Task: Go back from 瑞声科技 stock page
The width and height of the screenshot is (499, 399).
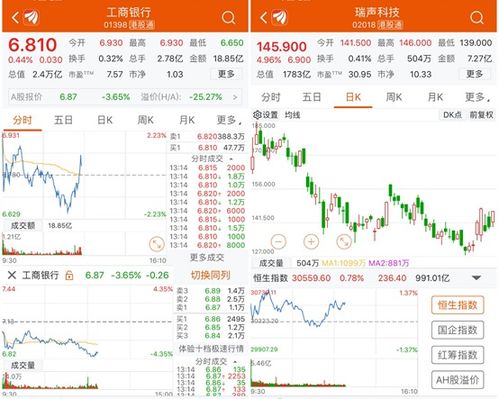Action: point(263,17)
